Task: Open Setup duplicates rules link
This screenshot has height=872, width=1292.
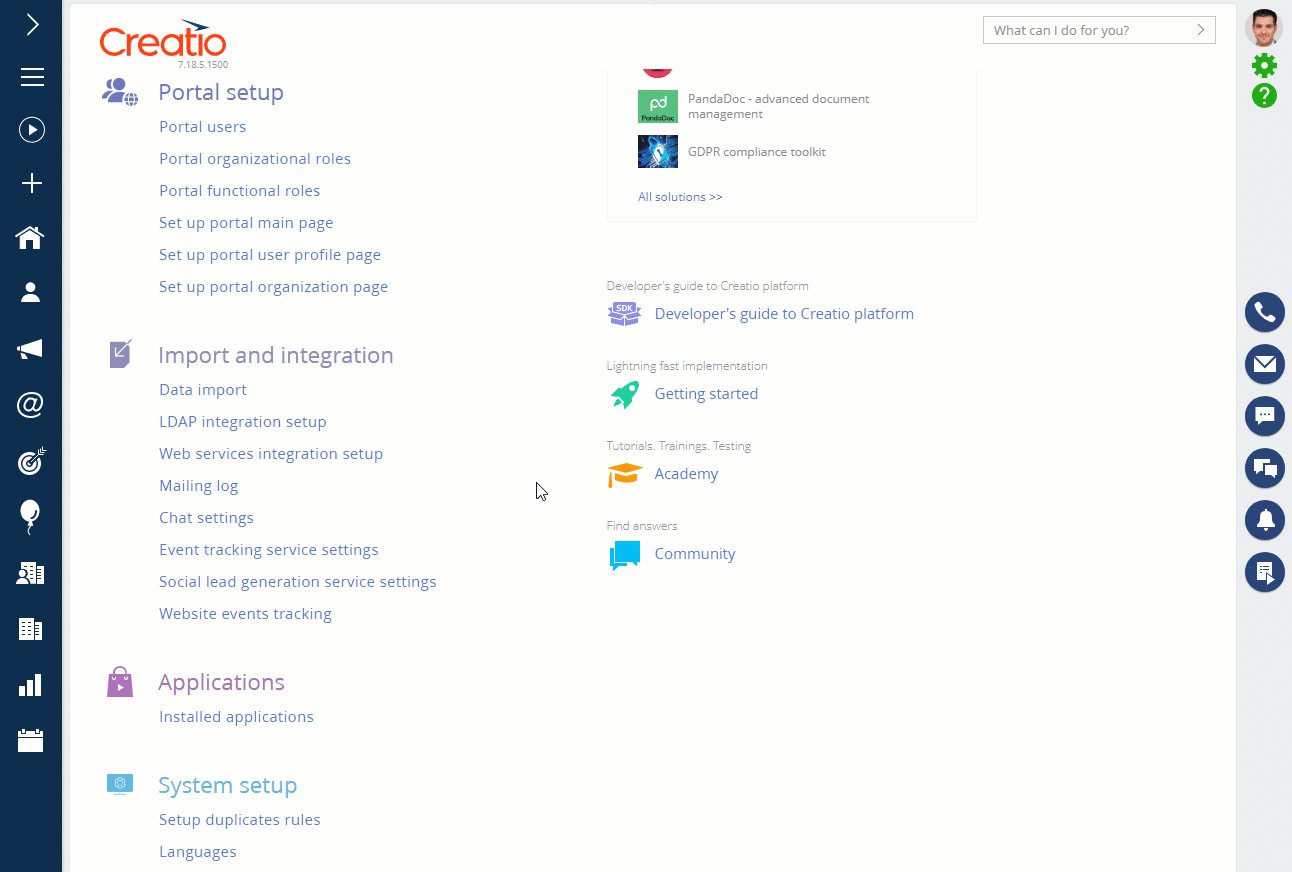Action: coord(240,820)
